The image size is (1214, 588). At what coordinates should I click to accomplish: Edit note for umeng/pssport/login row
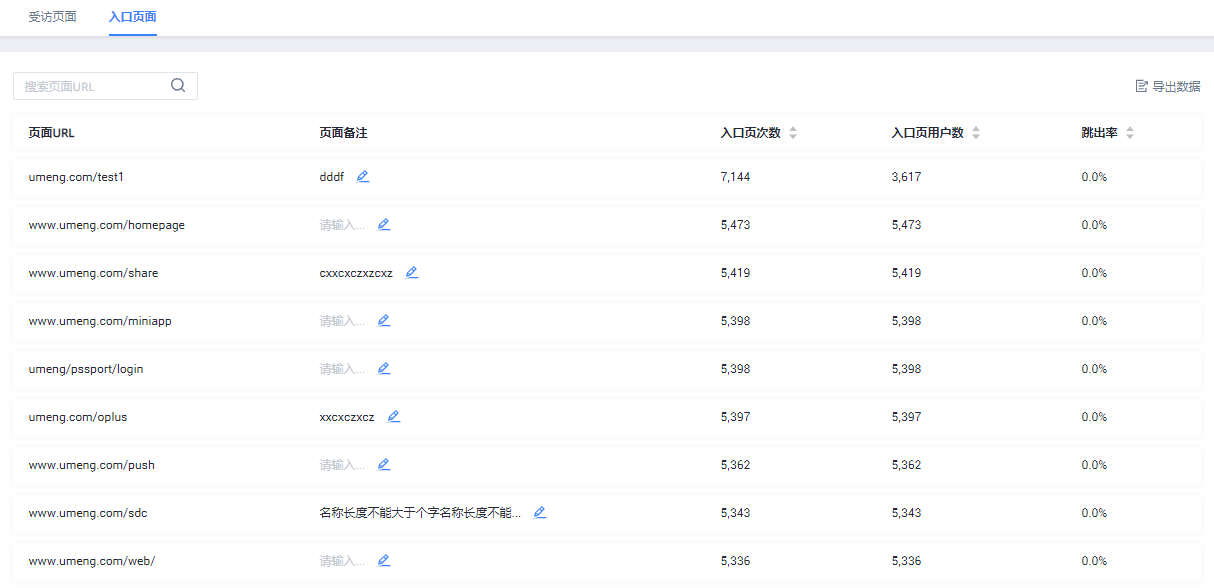(384, 368)
